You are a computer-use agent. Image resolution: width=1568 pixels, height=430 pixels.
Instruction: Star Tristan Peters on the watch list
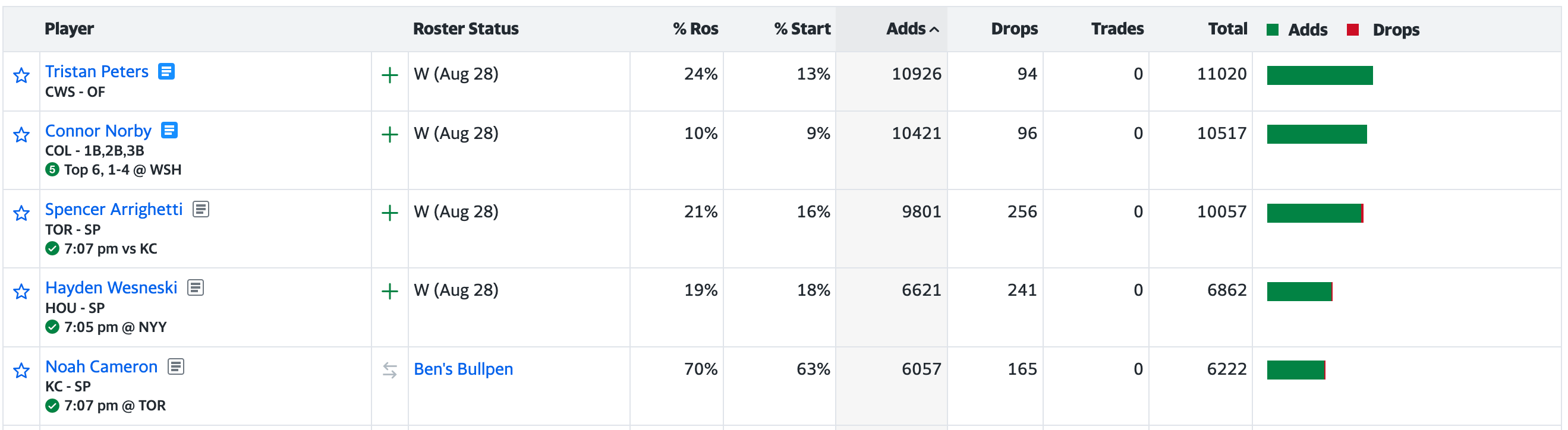[x=21, y=75]
